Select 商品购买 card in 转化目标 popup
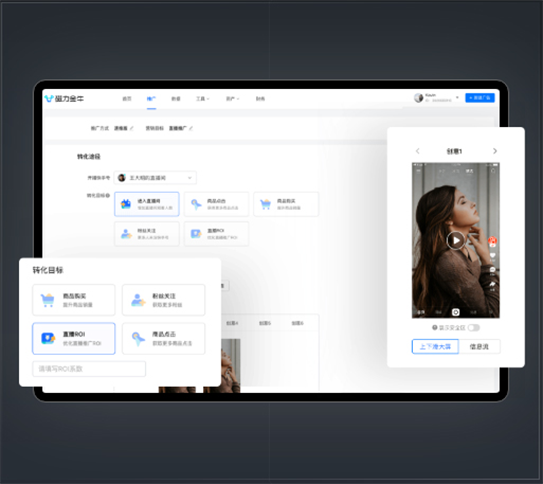 [74, 300]
